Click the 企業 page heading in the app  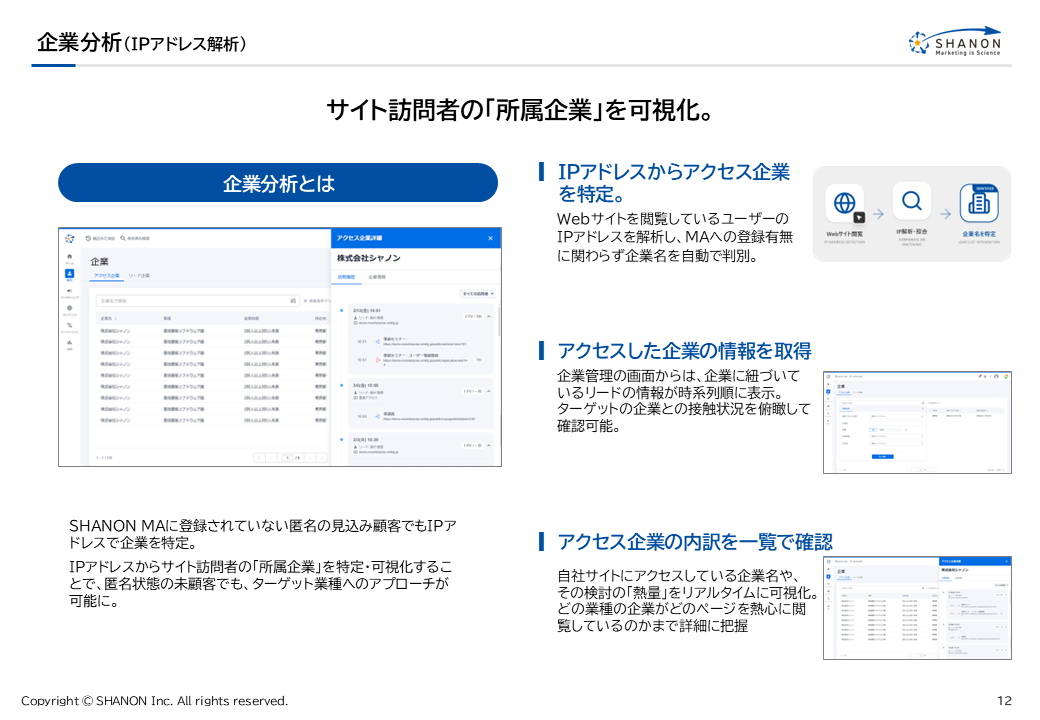[99, 261]
